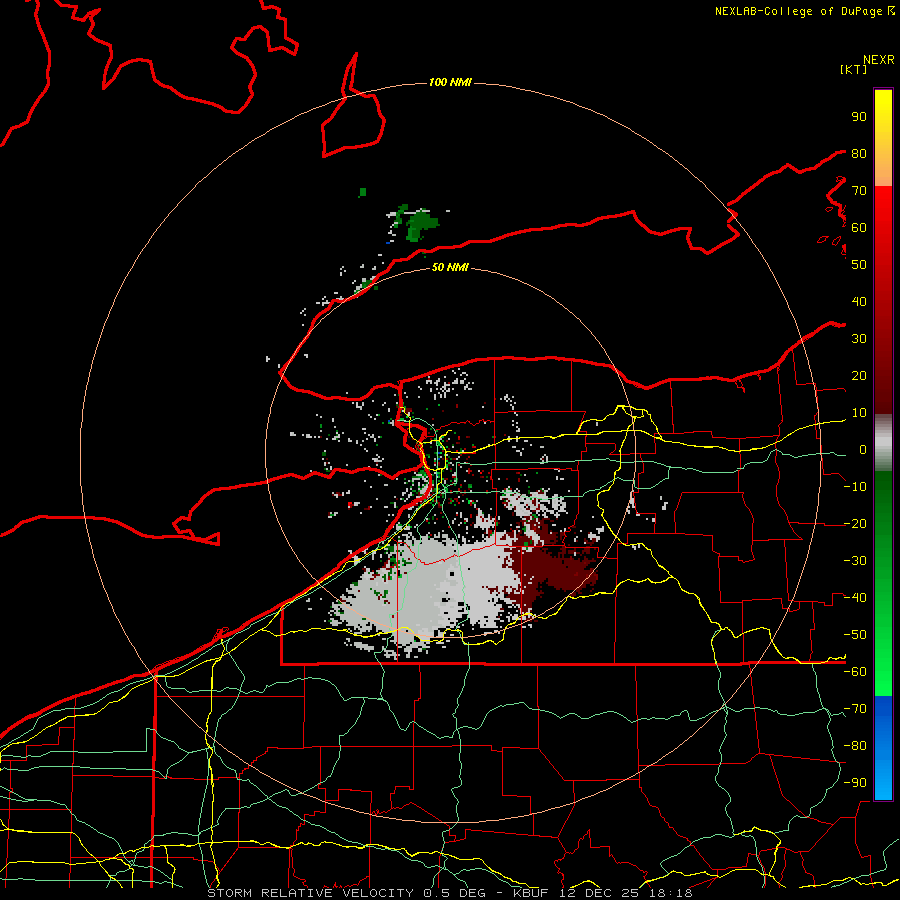This screenshot has height=900, width=900.
Task: Select the -60 value on the velocity scale
Action: point(855,672)
